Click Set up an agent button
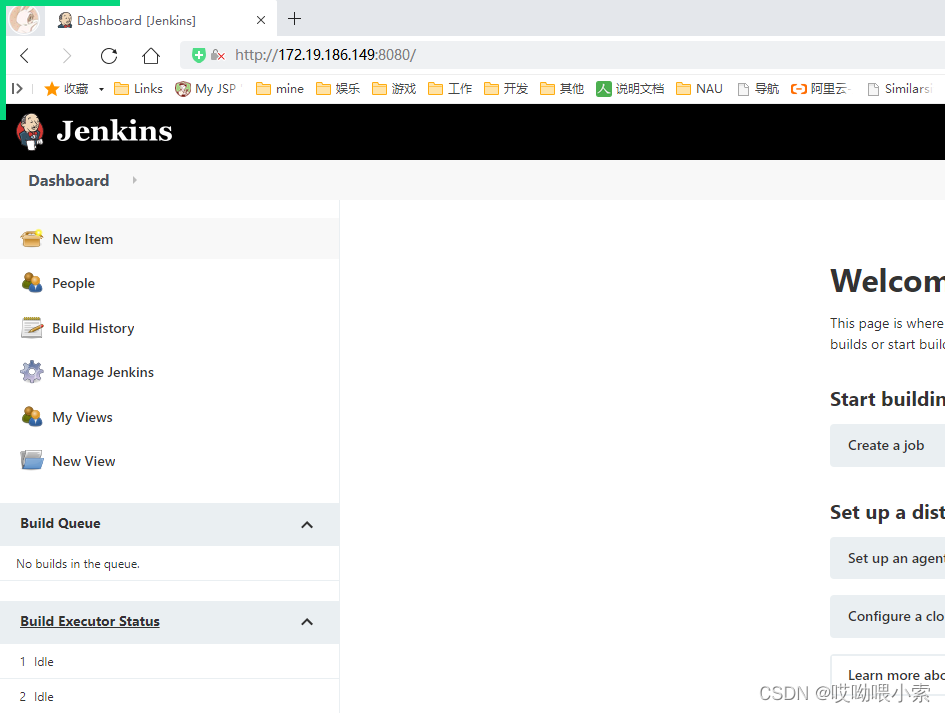945x713 pixels. coord(887,558)
